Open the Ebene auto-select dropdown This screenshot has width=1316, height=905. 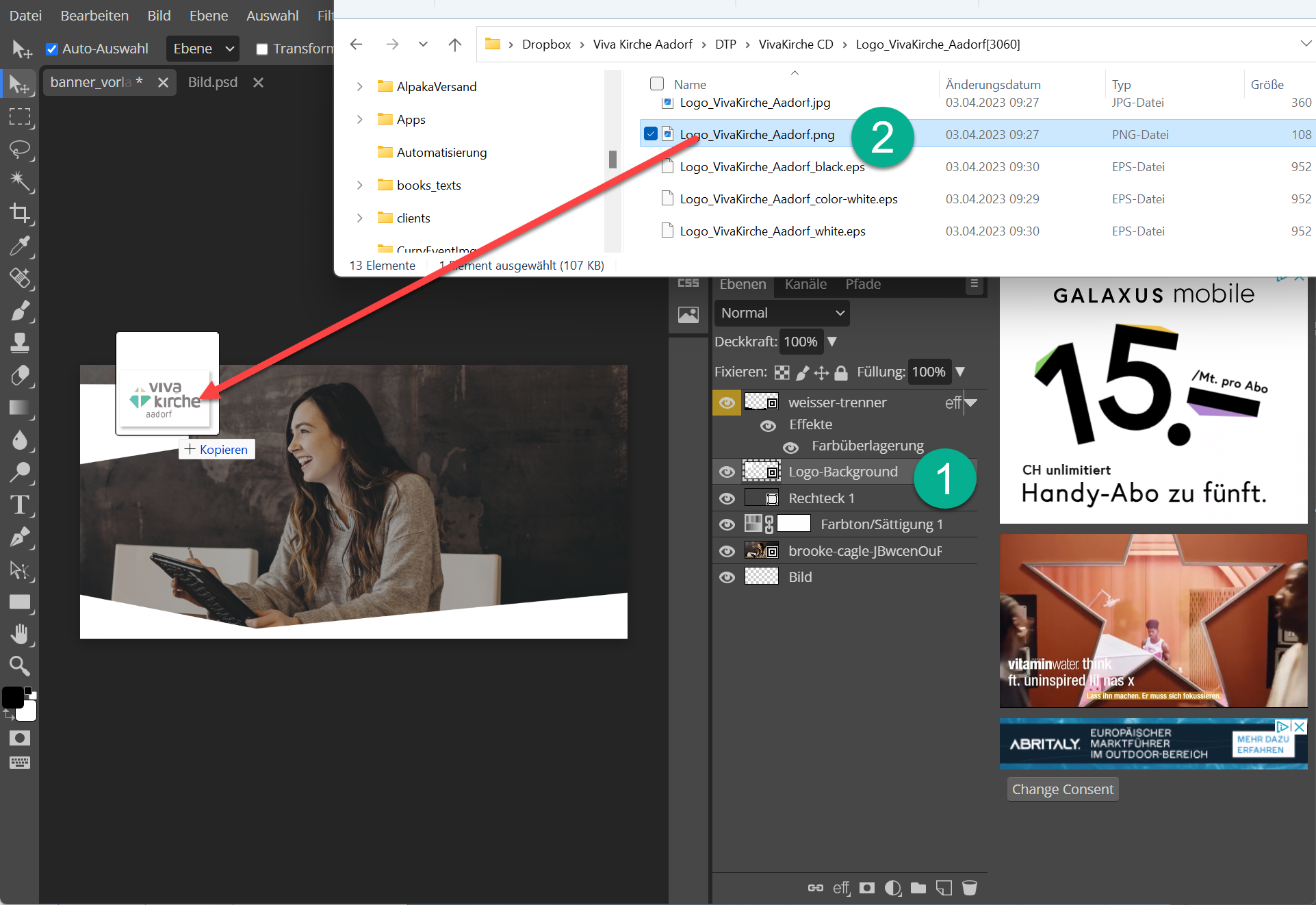pos(203,49)
